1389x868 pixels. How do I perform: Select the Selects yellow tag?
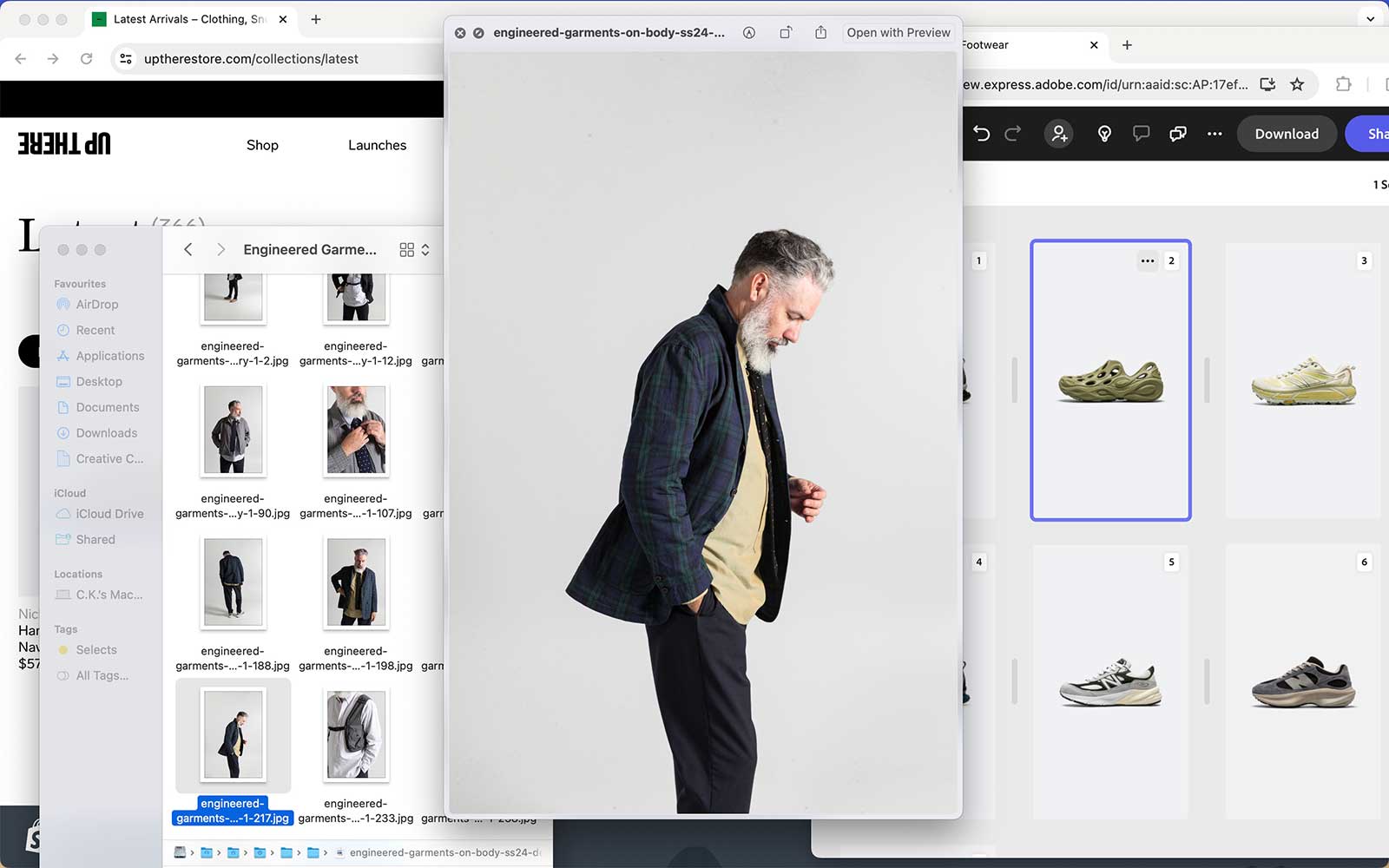pos(95,650)
